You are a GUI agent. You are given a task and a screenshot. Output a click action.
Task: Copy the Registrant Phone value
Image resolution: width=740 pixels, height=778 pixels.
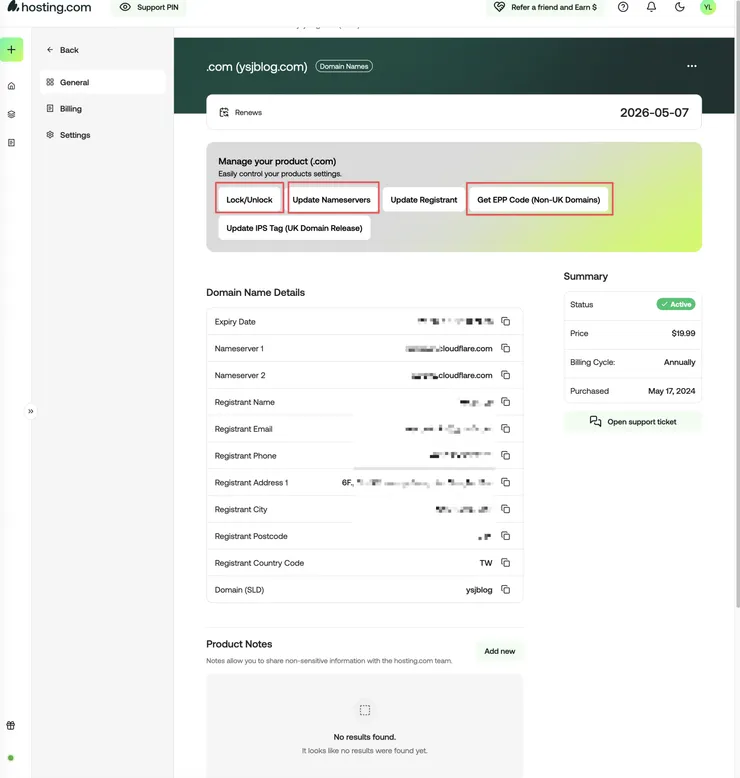click(505, 455)
